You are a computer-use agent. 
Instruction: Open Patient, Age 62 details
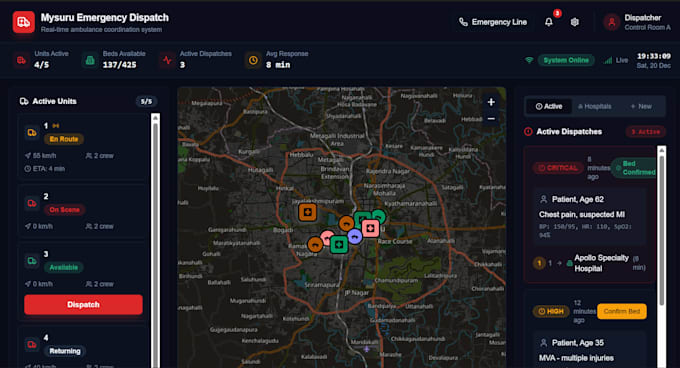click(578, 199)
